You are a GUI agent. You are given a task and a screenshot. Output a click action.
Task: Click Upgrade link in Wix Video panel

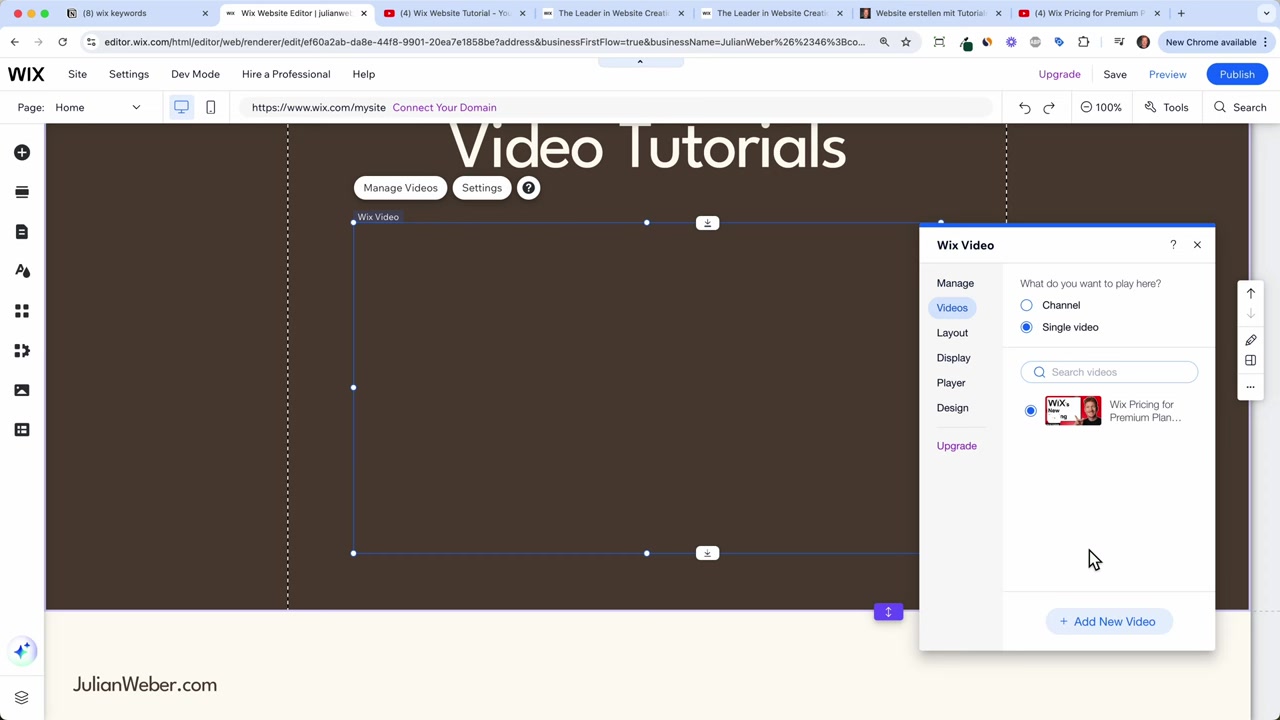pos(957,446)
